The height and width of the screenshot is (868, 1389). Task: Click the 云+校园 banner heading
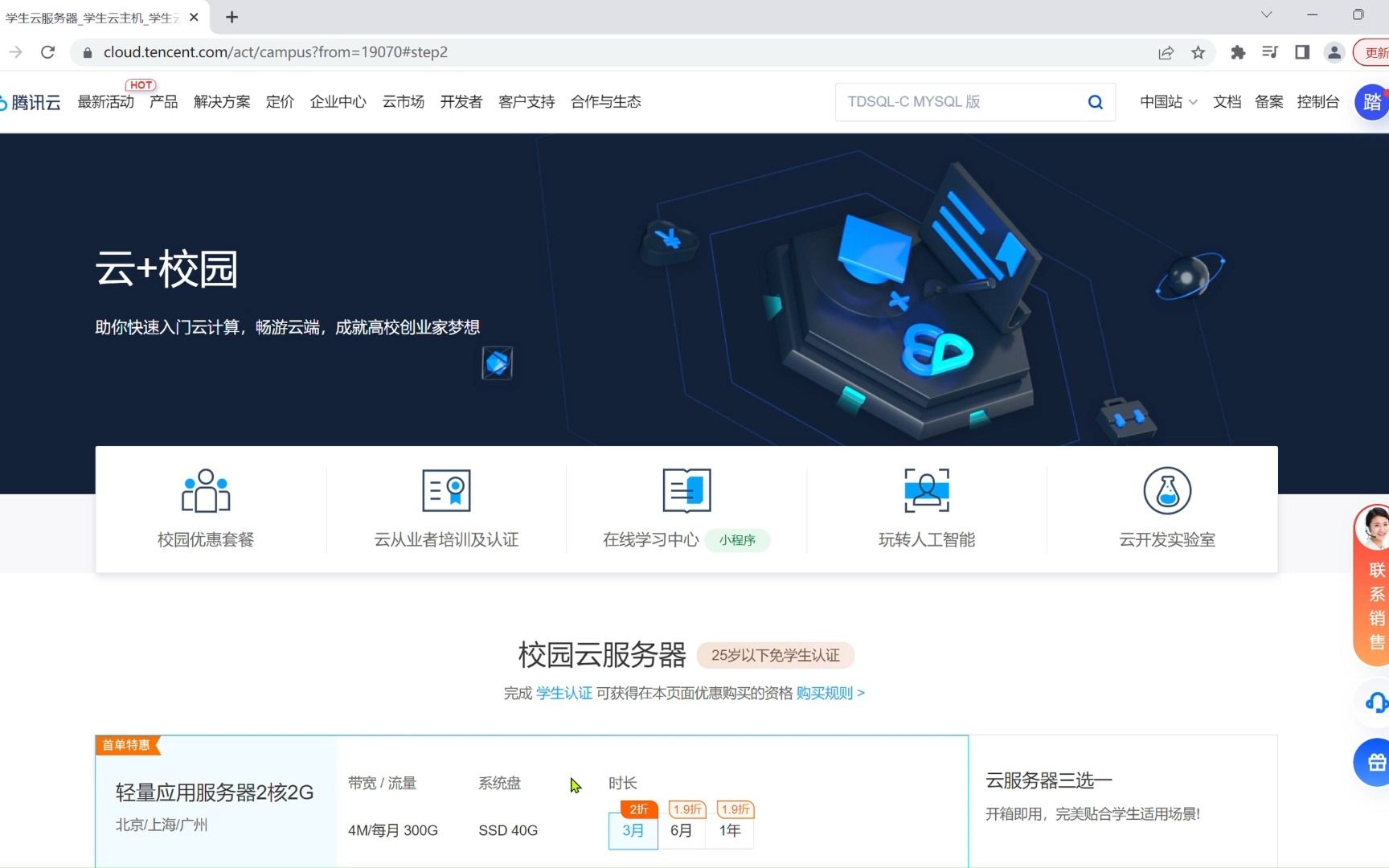tap(166, 268)
